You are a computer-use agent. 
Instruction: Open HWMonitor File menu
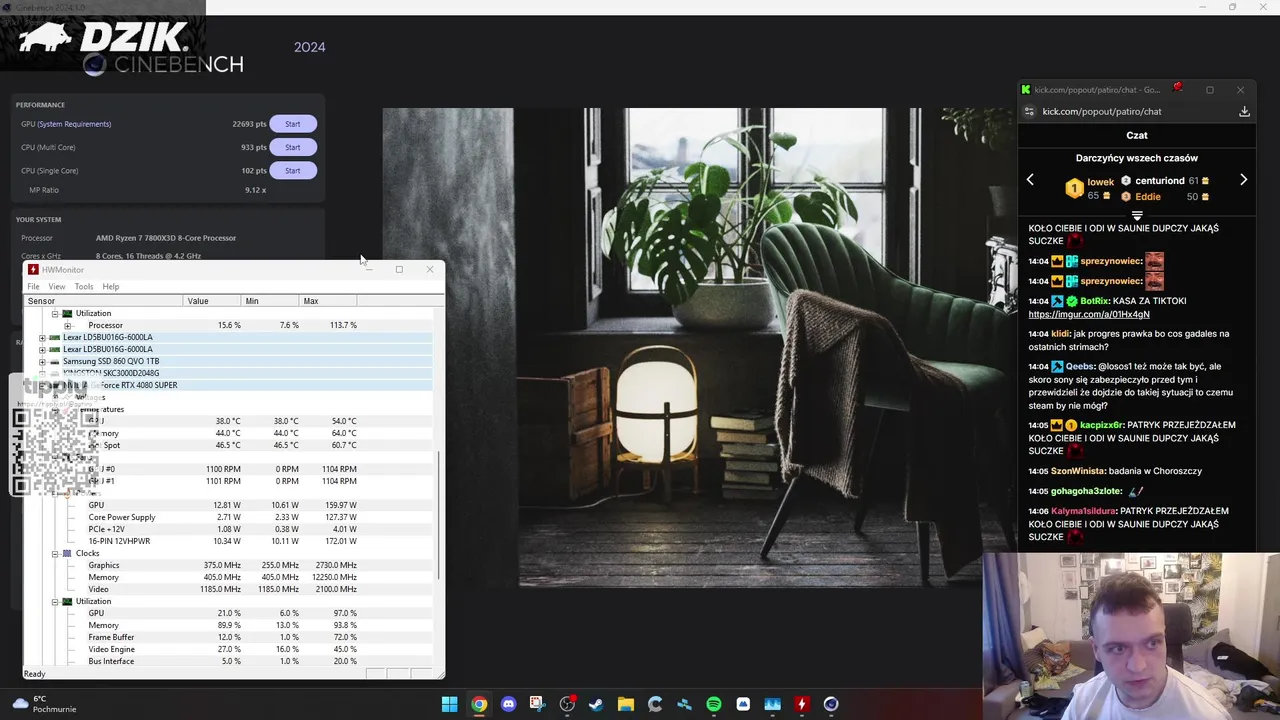33,287
